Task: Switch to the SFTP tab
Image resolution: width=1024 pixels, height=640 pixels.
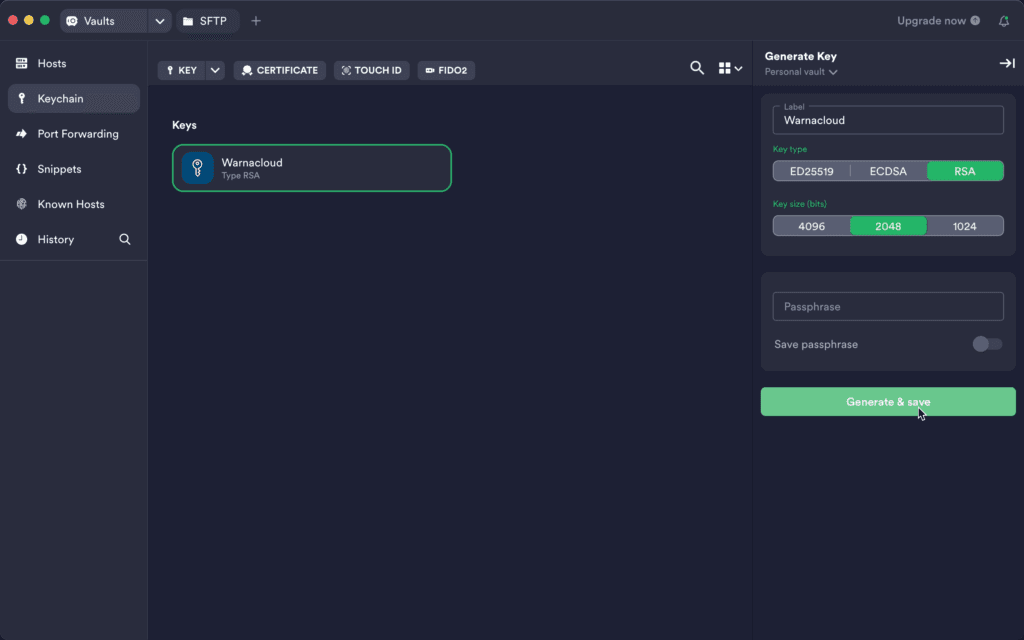Action: (x=207, y=21)
